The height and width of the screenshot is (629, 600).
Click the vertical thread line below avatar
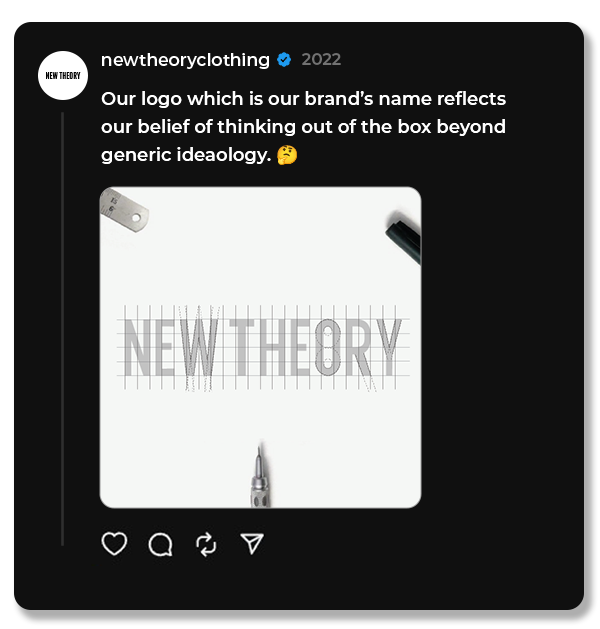click(63, 329)
